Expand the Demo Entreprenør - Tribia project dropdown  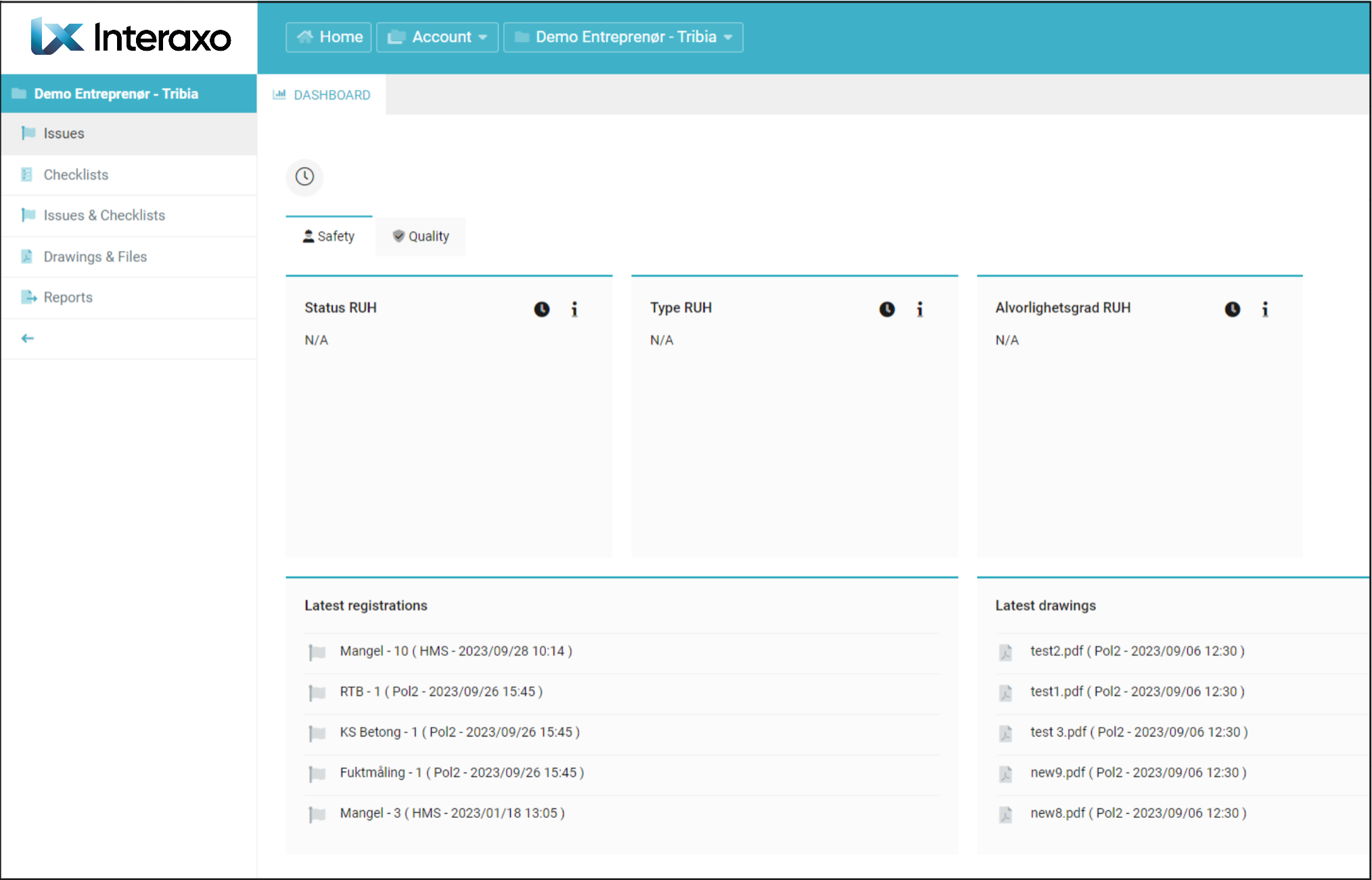(x=623, y=37)
